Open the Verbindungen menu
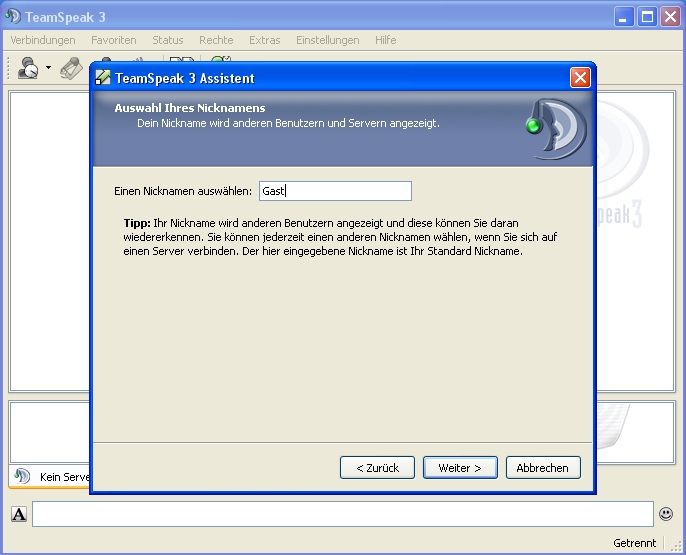686x555 pixels. [x=43, y=40]
